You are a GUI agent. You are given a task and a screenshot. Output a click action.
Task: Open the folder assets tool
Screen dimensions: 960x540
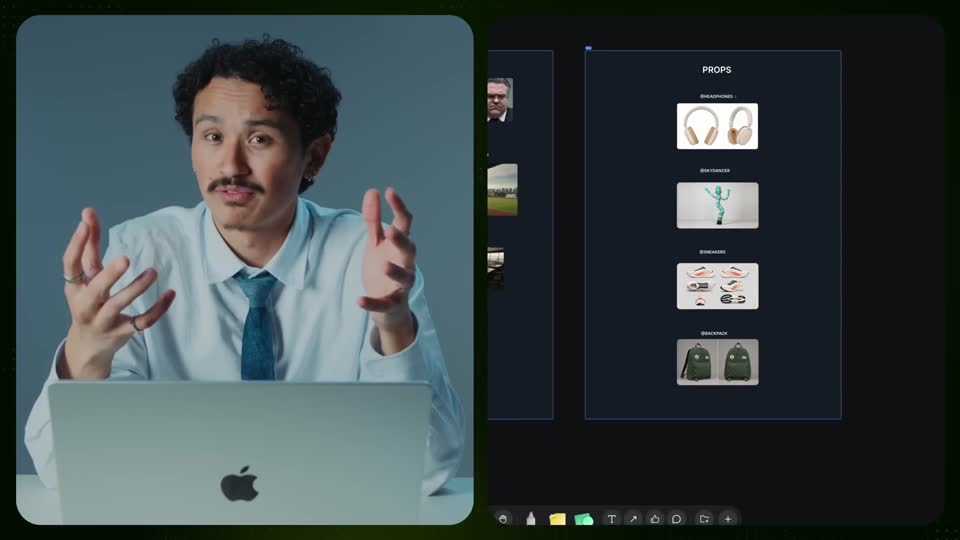[705, 519]
